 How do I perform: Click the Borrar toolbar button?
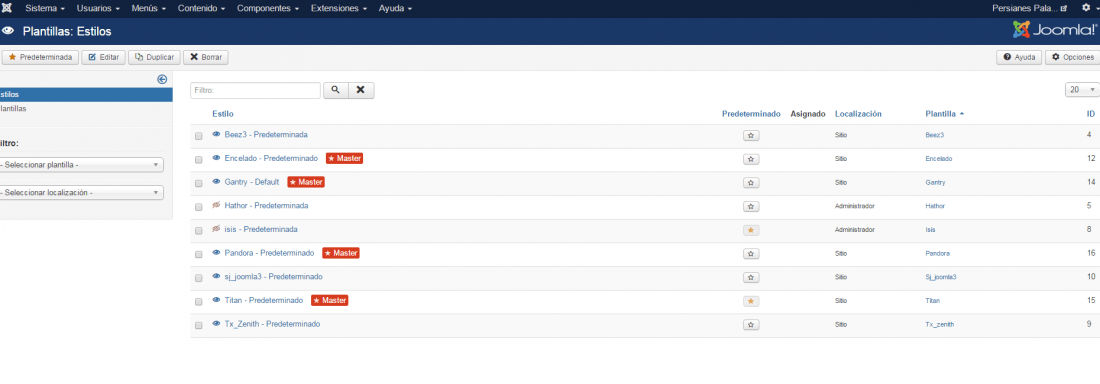click(206, 58)
